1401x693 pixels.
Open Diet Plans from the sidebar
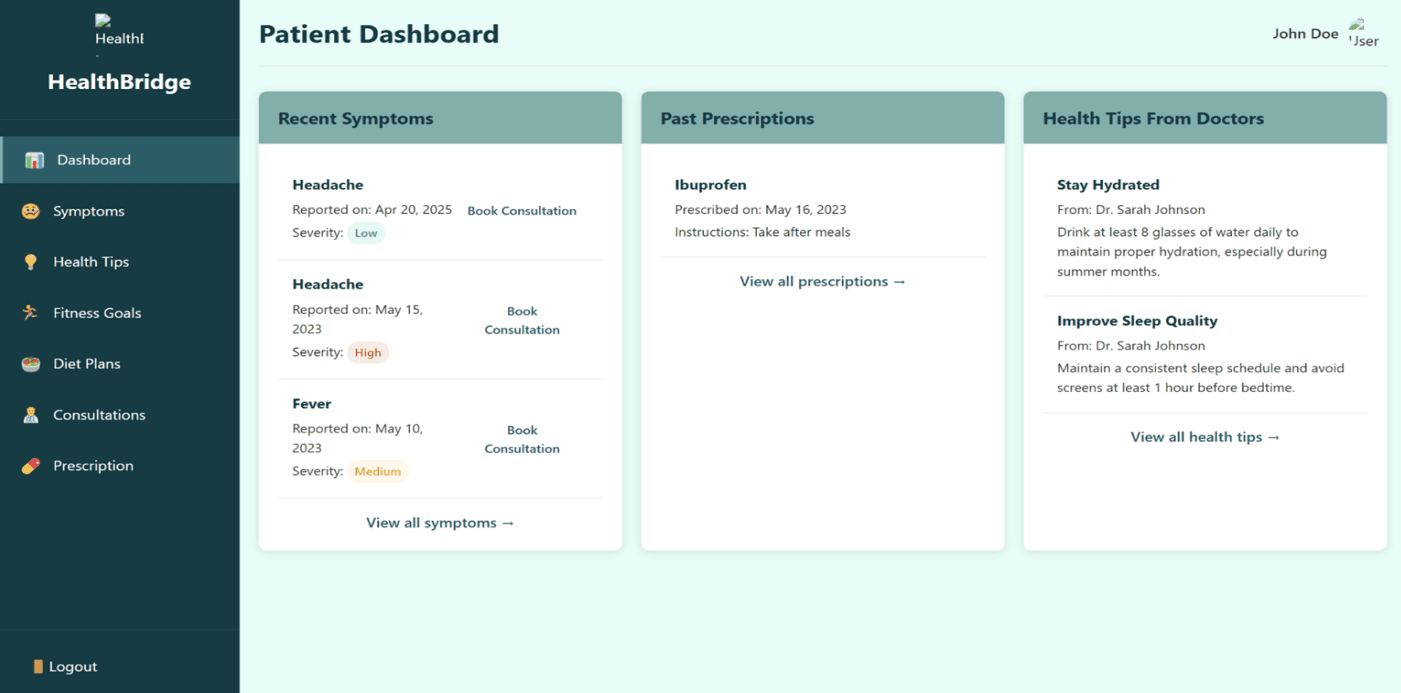coord(87,364)
